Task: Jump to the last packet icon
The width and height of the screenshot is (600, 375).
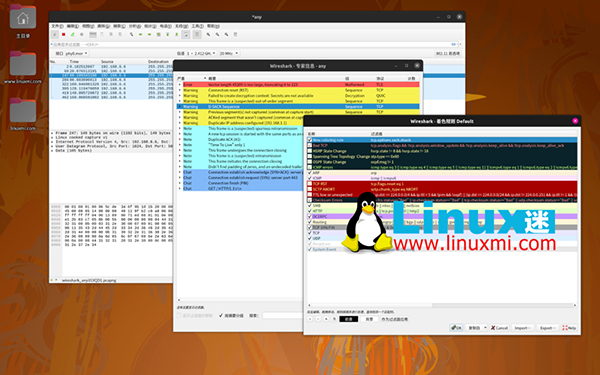Action: click(x=176, y=34)
